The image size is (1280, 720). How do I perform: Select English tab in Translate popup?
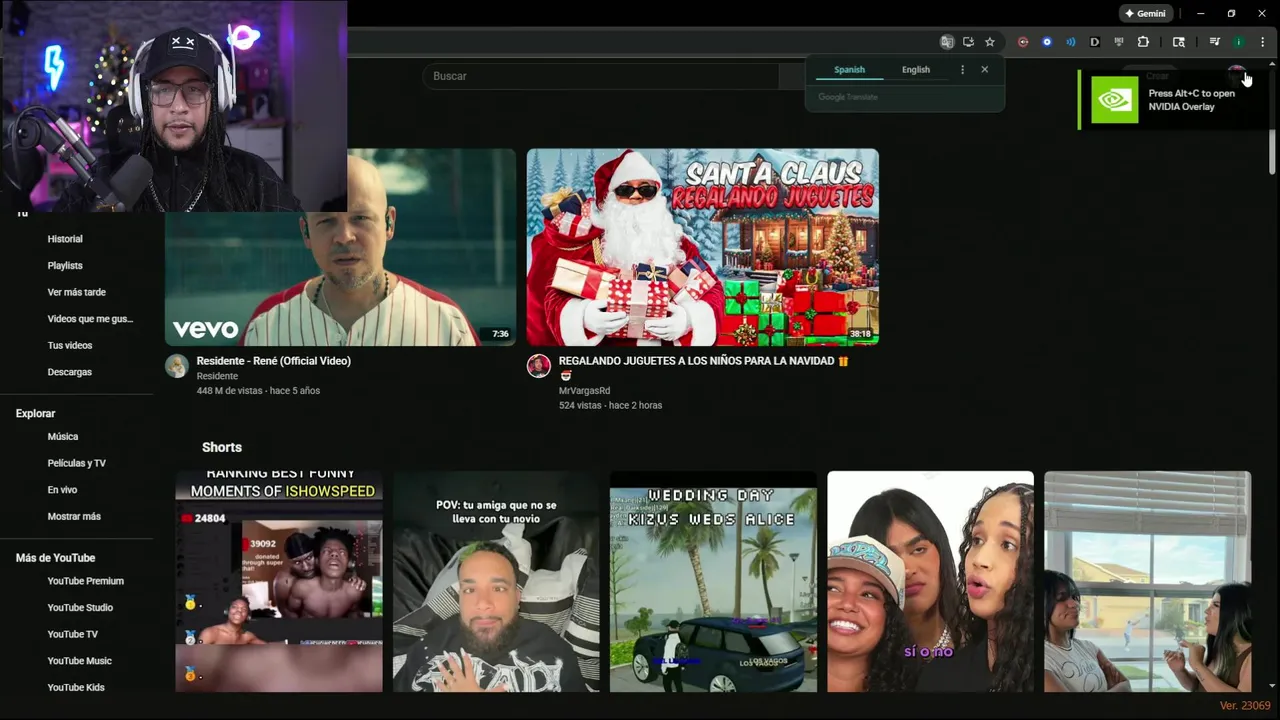pyautogui.click(x=916, y=70)
